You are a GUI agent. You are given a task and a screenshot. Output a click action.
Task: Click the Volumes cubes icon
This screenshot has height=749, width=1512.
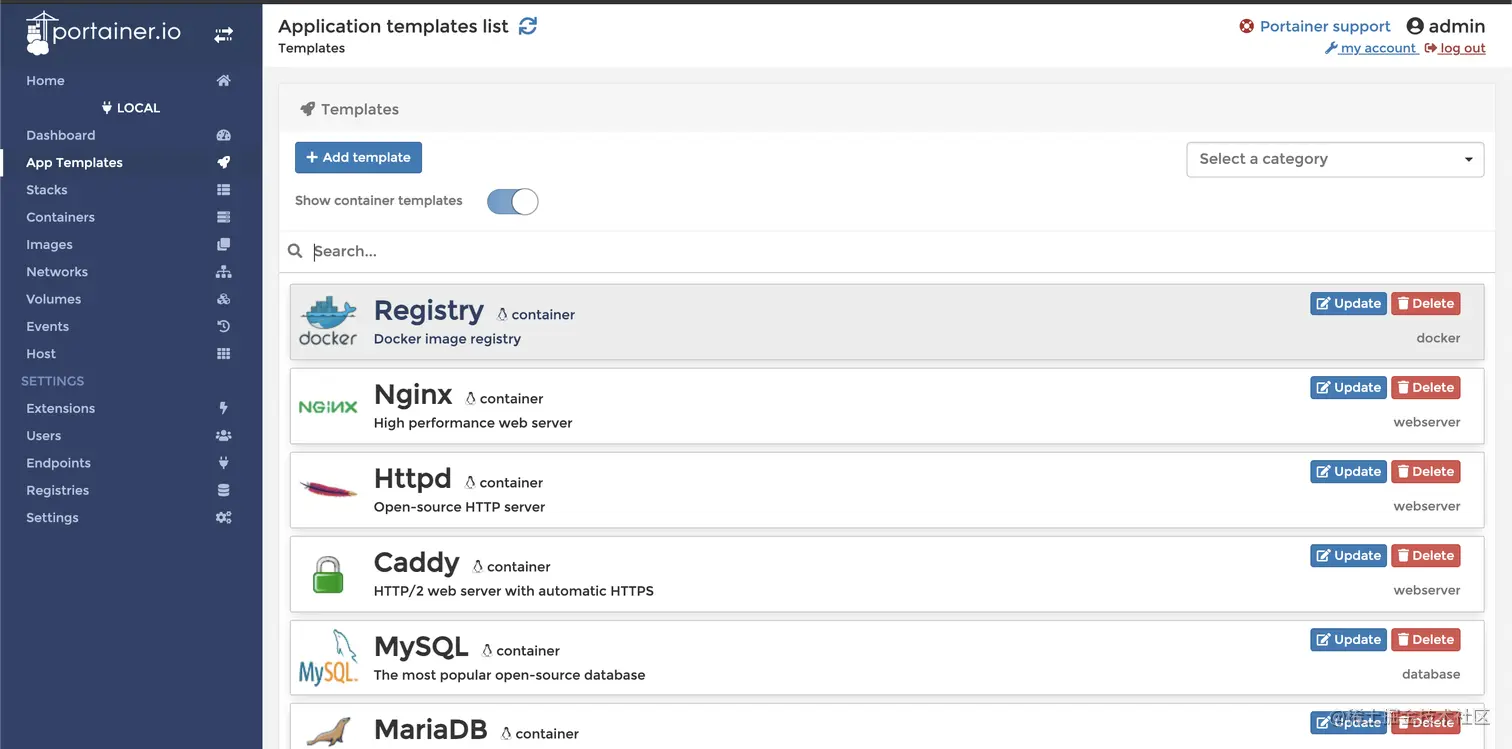[x=224, y=299]
